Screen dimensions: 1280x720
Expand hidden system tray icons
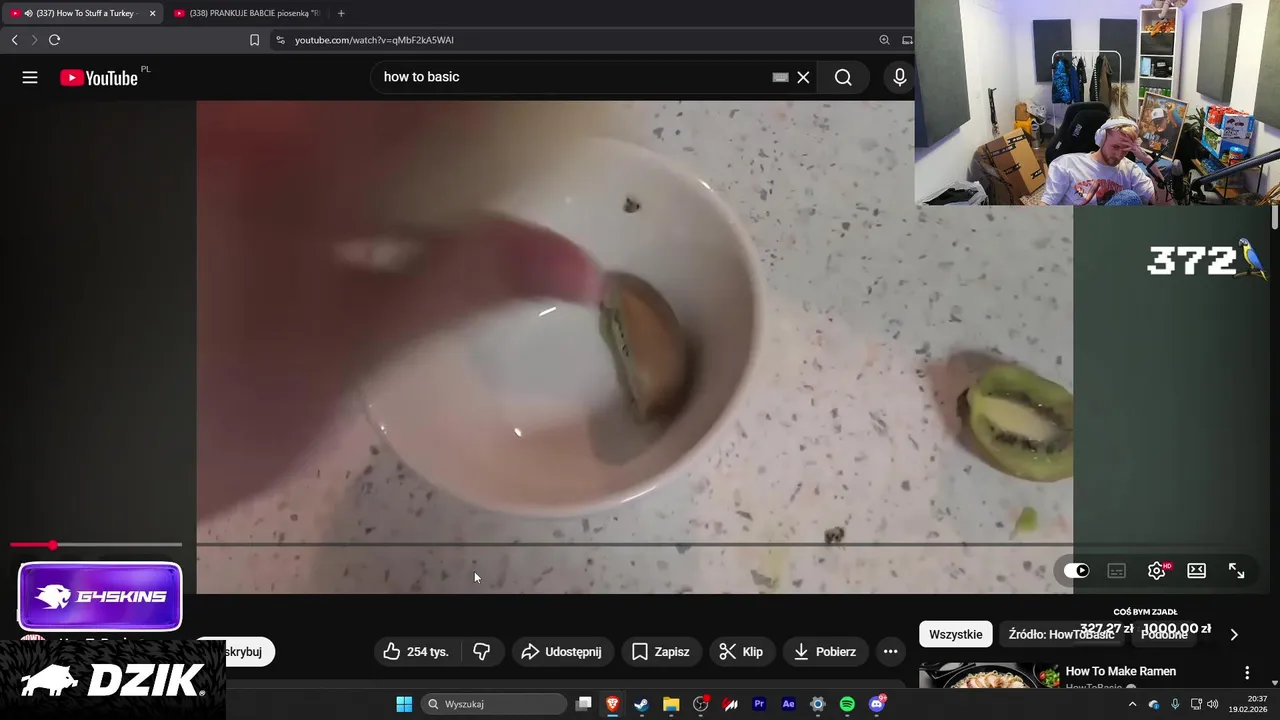(1132, 704)
